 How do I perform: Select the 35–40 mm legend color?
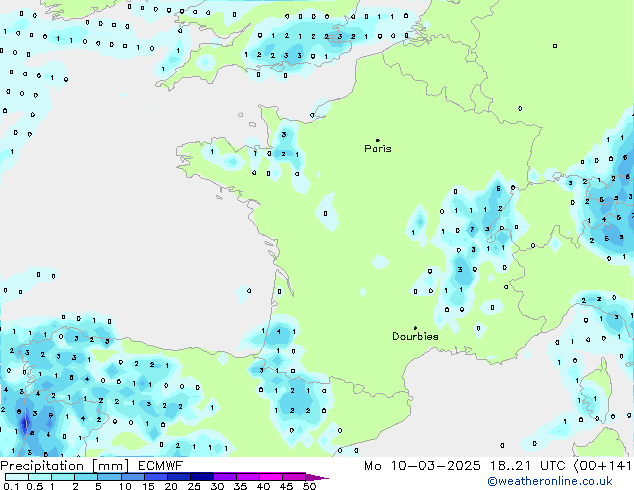(x=248, y=477)
